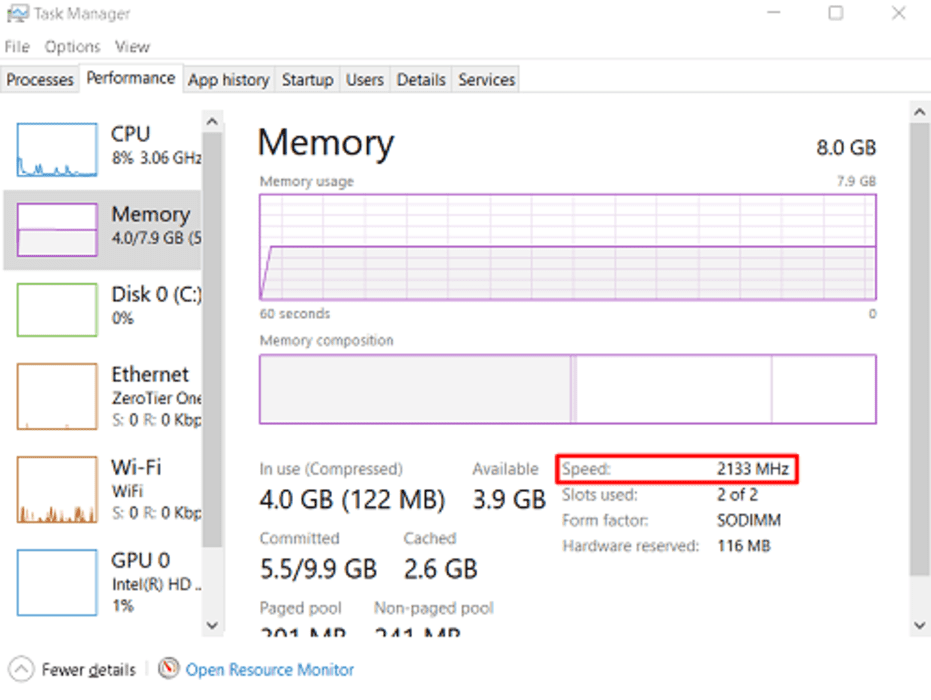The width and height of the screenshot is (931, 700).
Task: Open Resource Monitor link
Action: tap(270, 669)
